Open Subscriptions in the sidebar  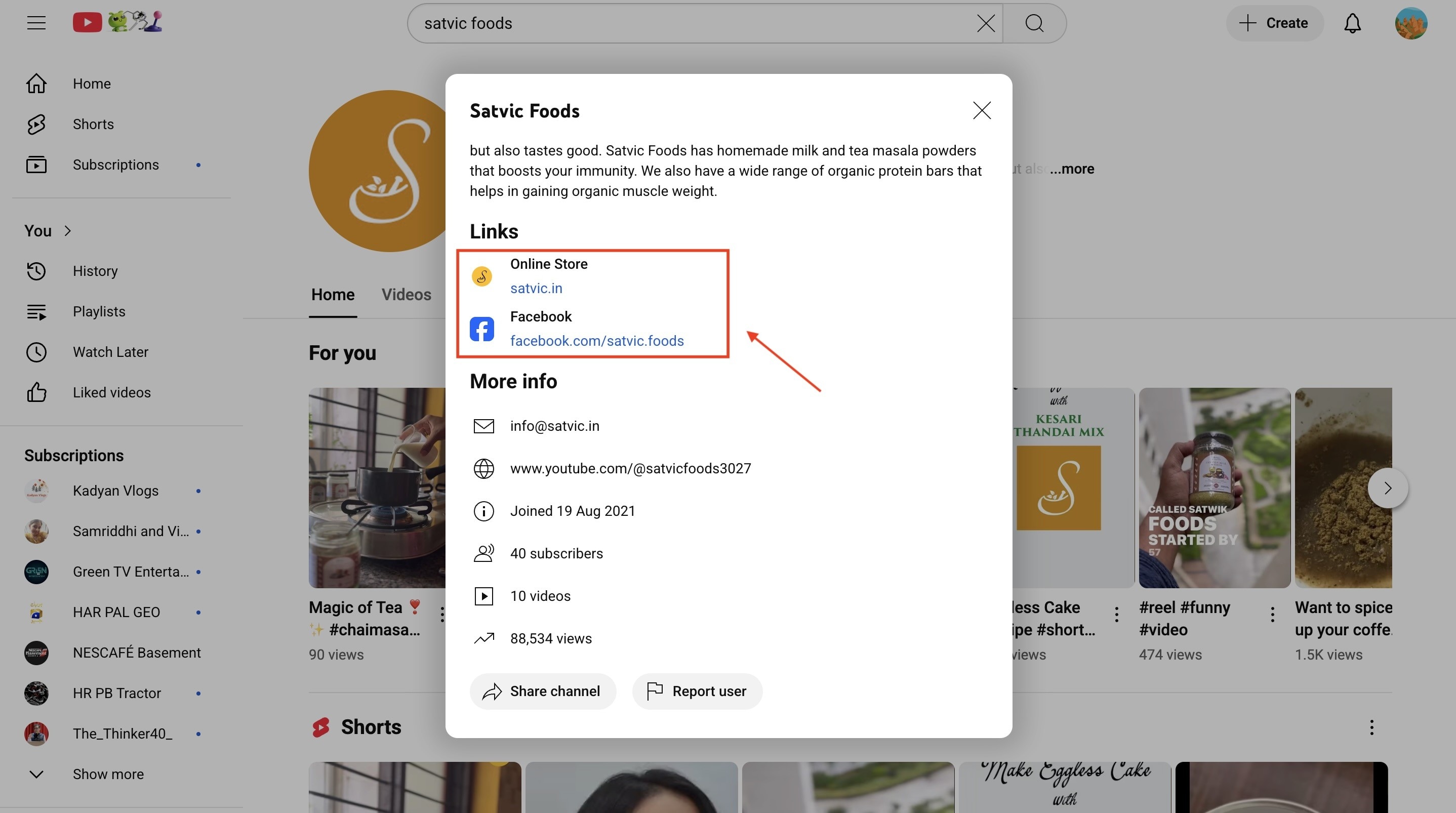pos(121,165)
